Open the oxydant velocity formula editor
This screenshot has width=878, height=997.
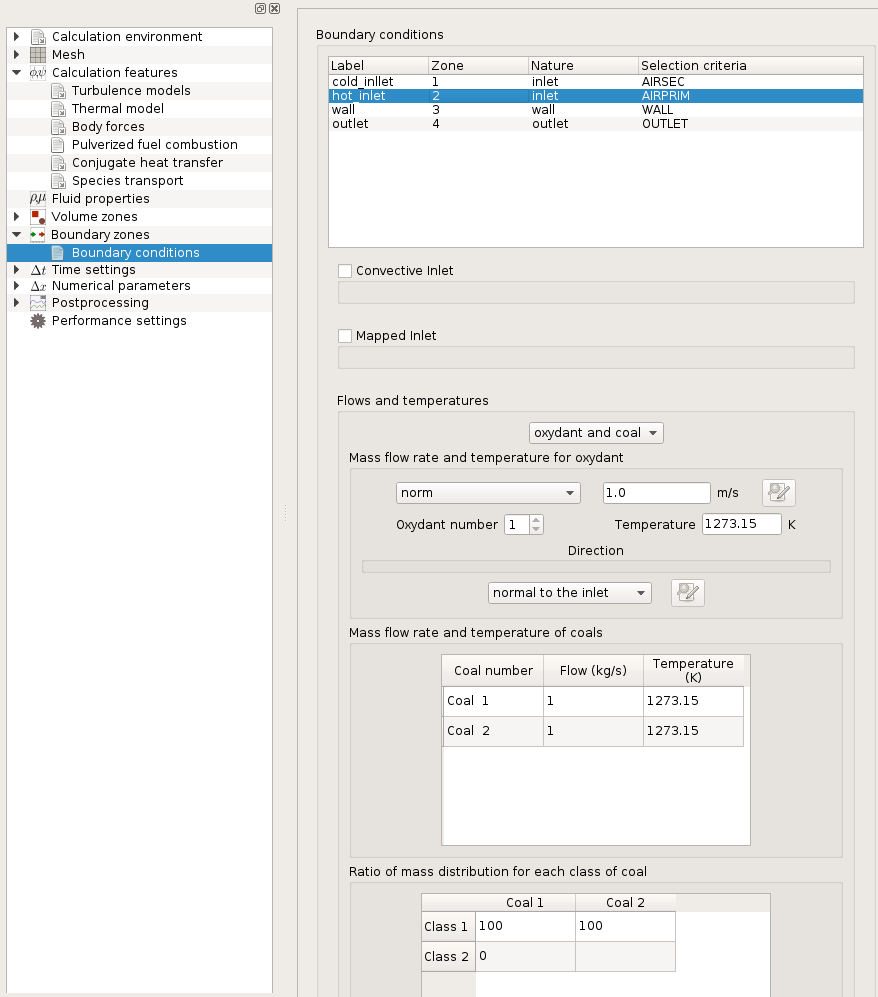(779, 493)
